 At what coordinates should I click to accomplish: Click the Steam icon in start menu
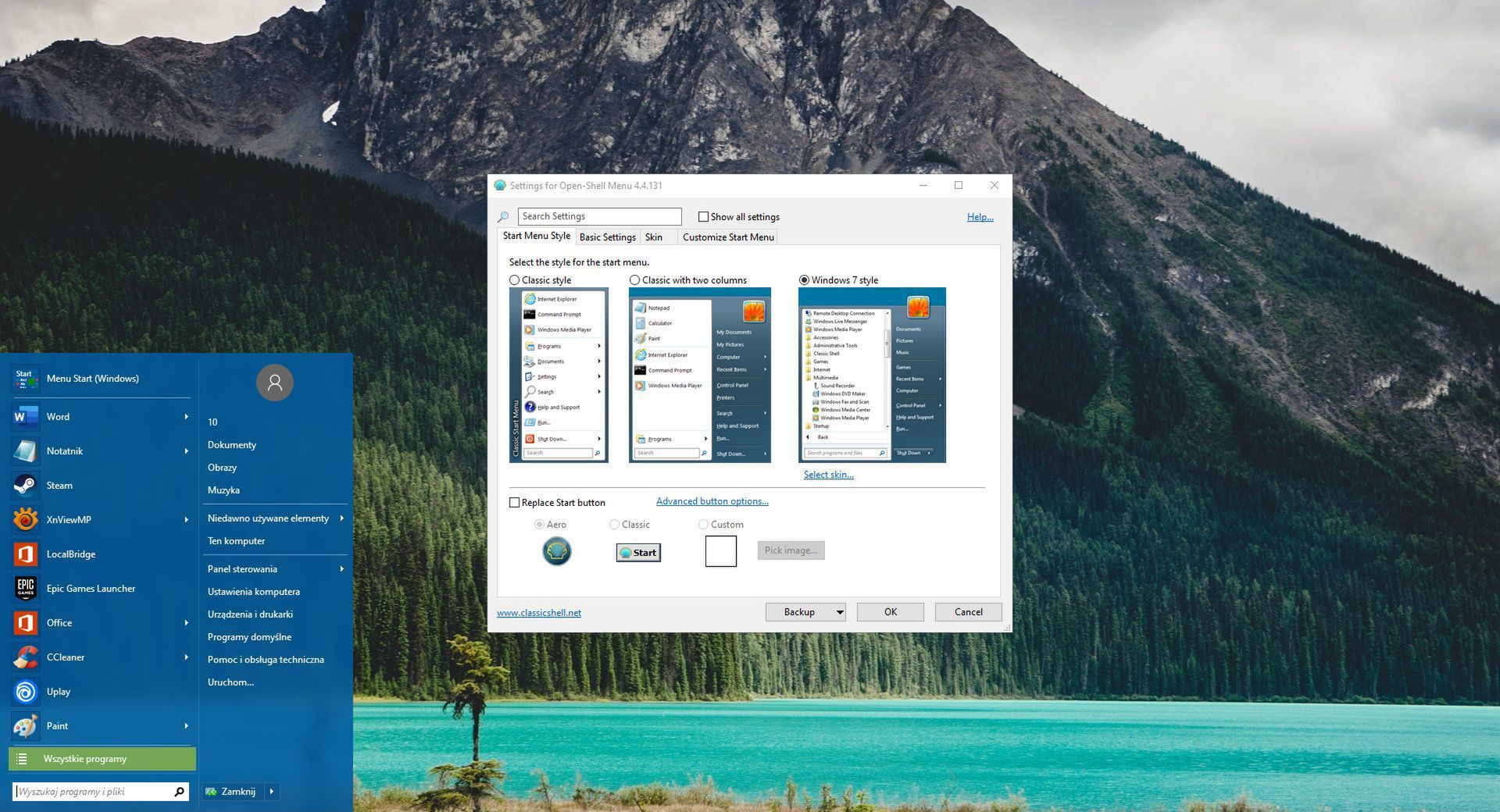pyautogui.click(x=25, y=486)
